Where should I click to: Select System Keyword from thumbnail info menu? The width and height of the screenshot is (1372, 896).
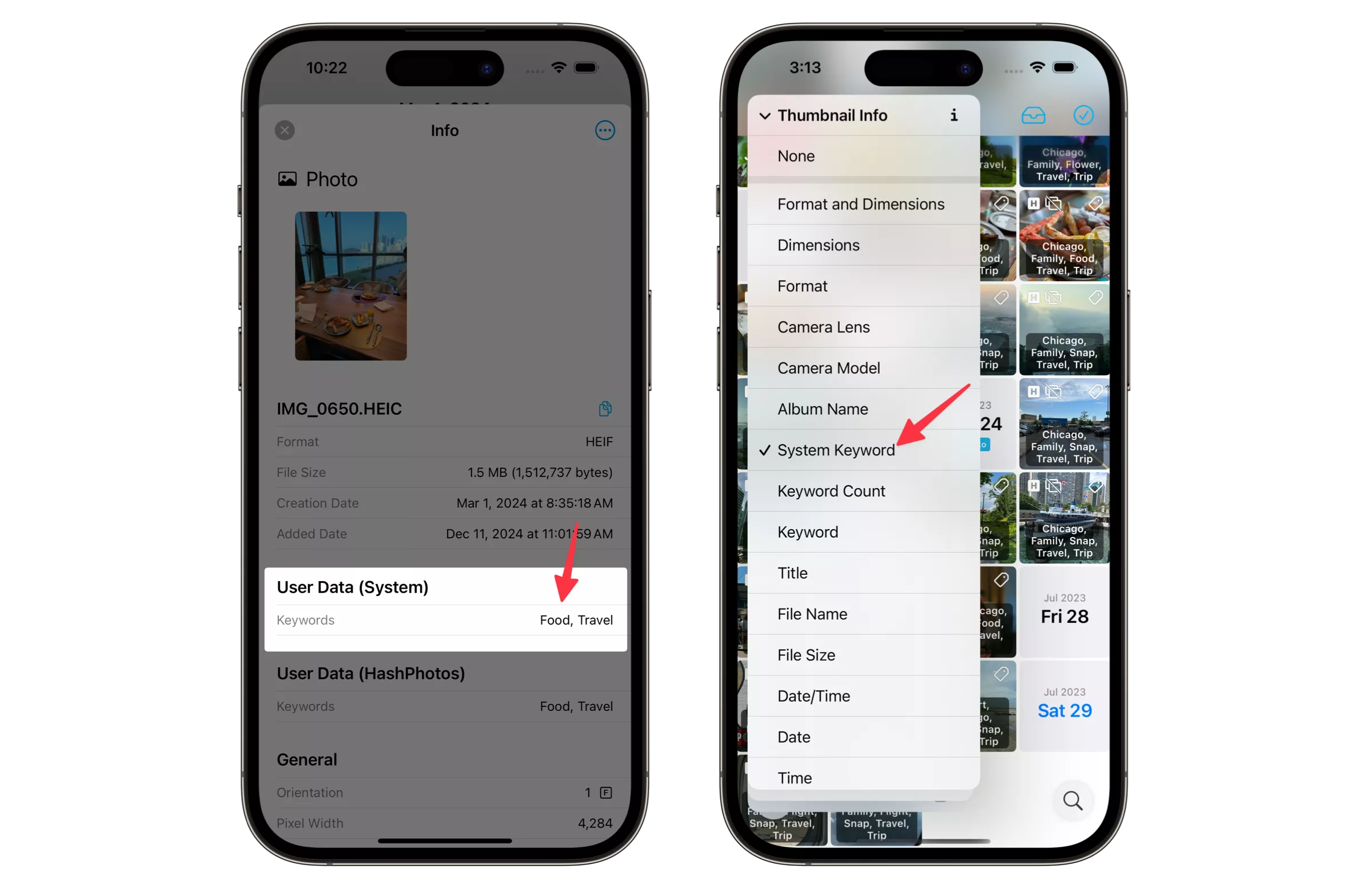point(836,449)
